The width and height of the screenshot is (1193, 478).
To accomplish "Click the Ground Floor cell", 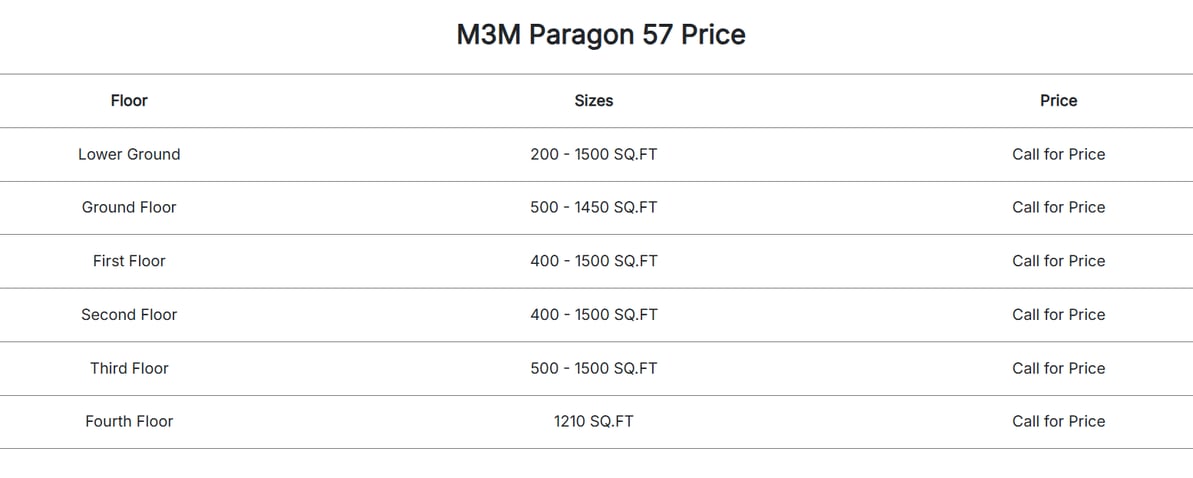I will click(129, 208).
